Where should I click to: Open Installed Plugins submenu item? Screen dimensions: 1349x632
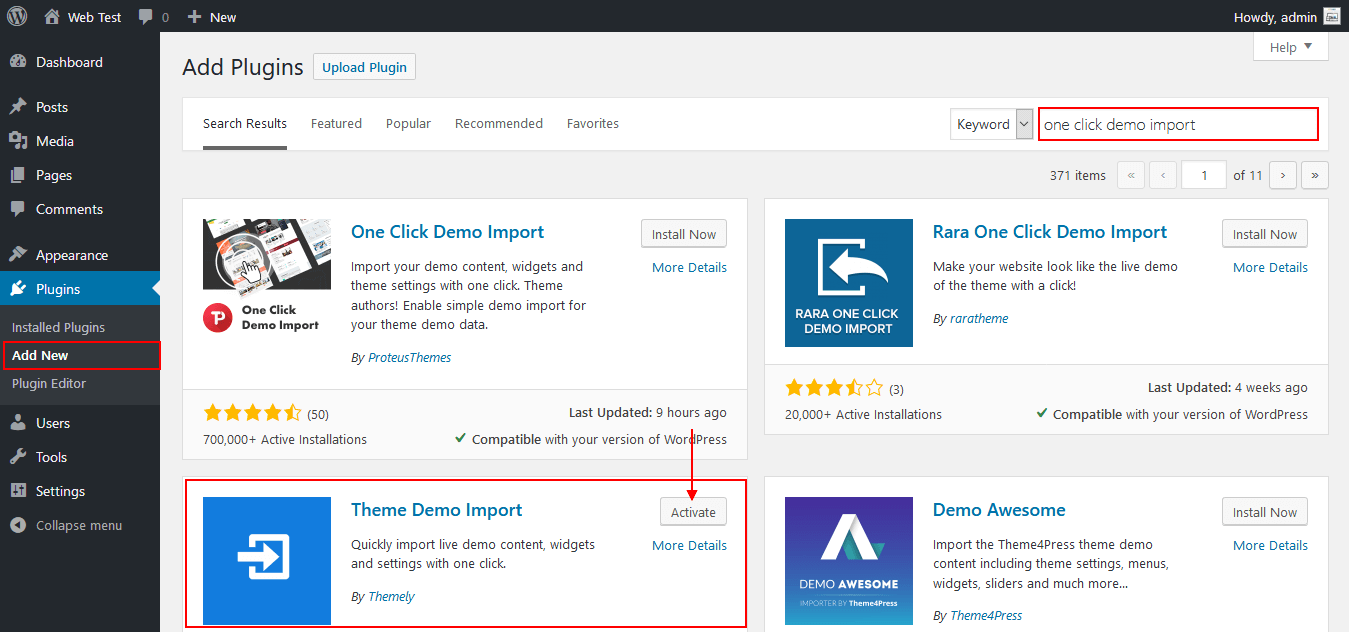(58, 327)
